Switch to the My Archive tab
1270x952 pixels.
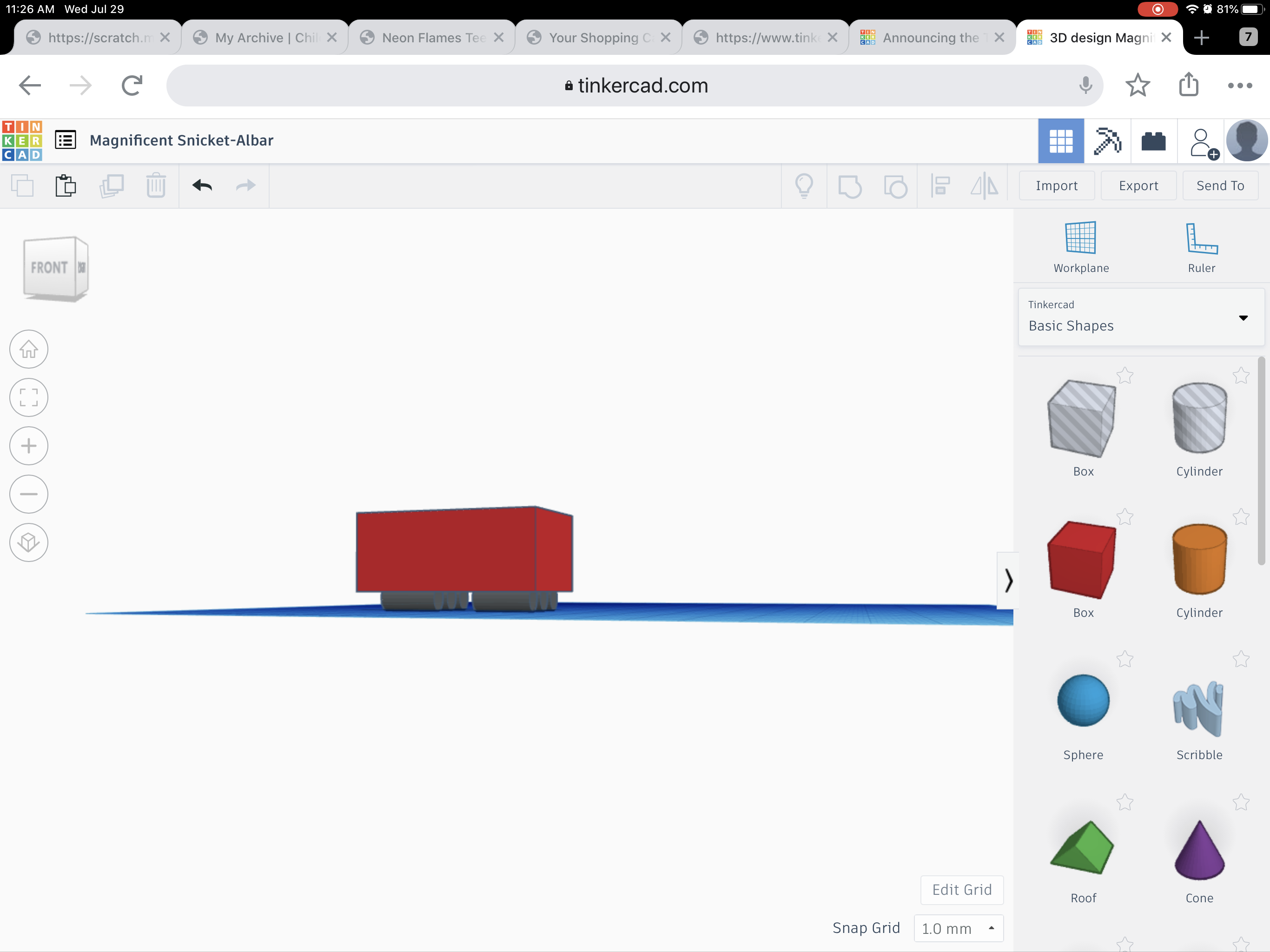(265, 38)
